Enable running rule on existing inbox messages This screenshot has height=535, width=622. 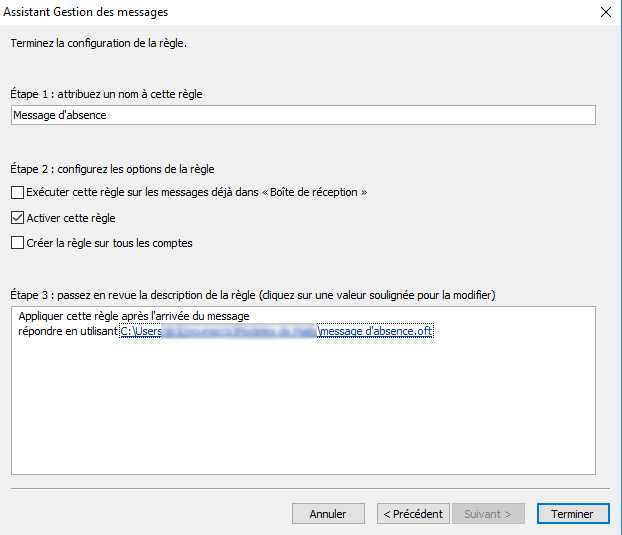17,192
